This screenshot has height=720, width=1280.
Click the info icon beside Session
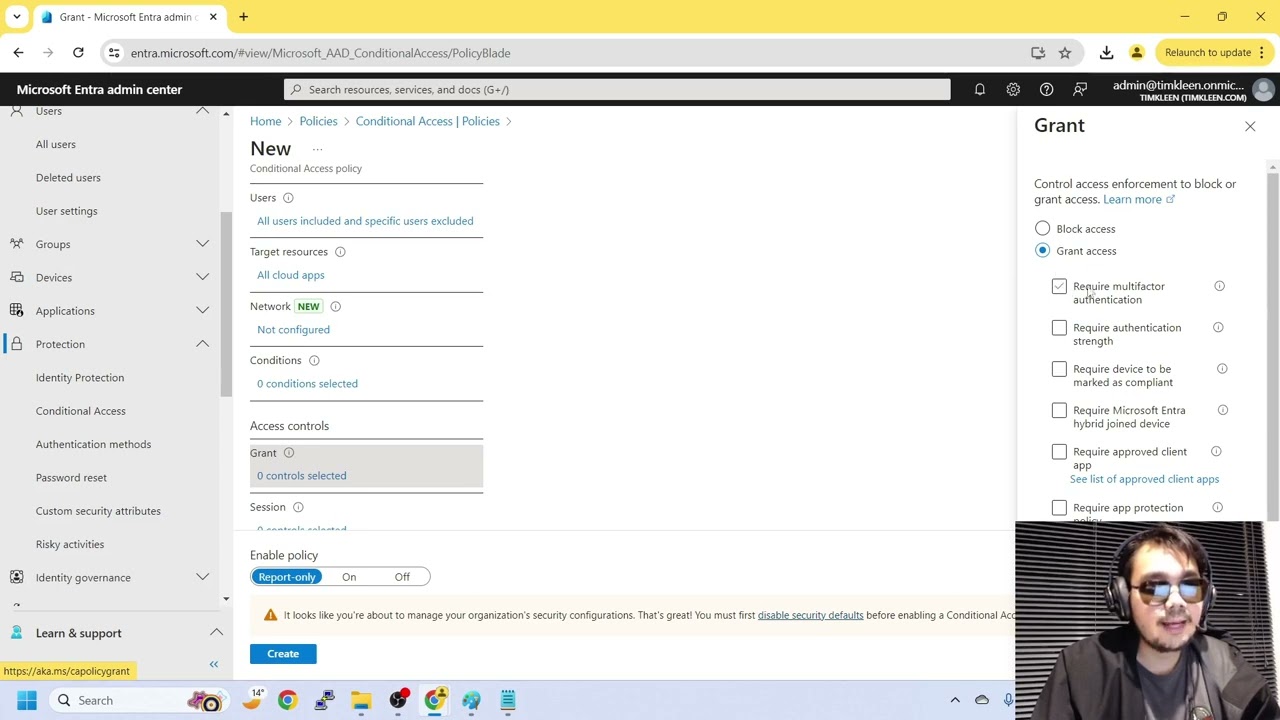tap(298, 507)
